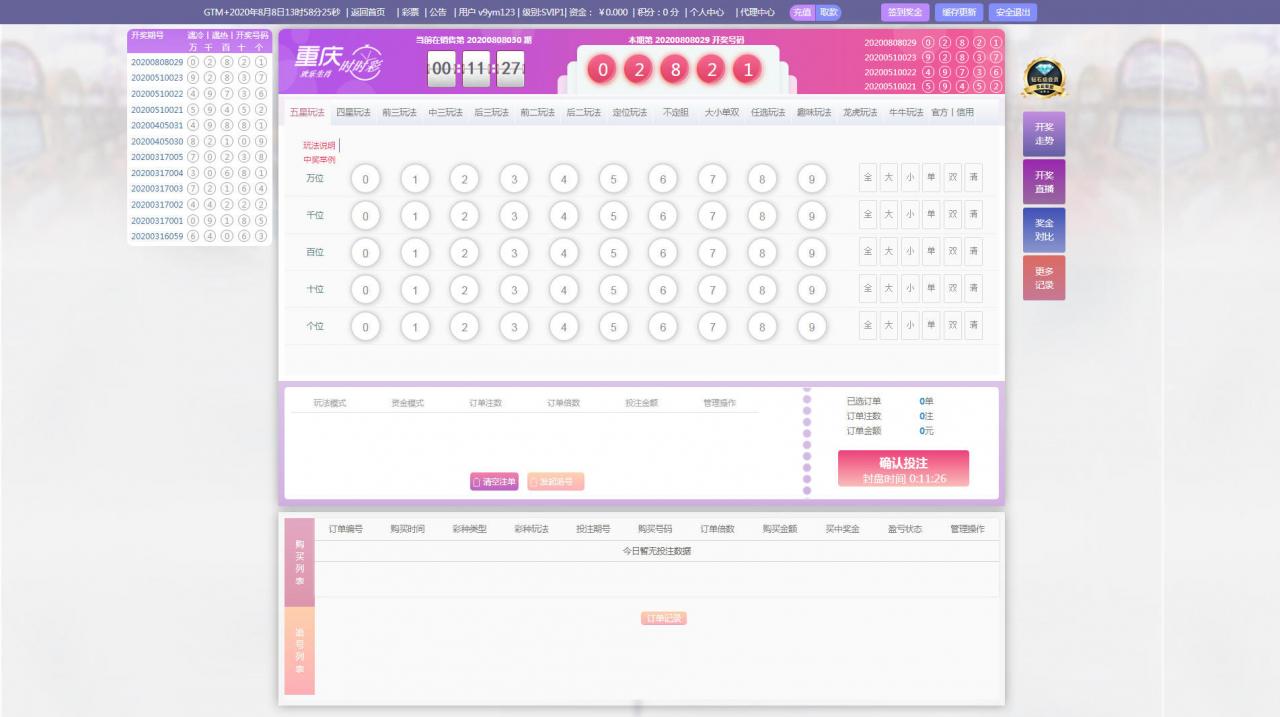
Task: Switch to the 四星玩法 tab
Action: pos(353,113)
